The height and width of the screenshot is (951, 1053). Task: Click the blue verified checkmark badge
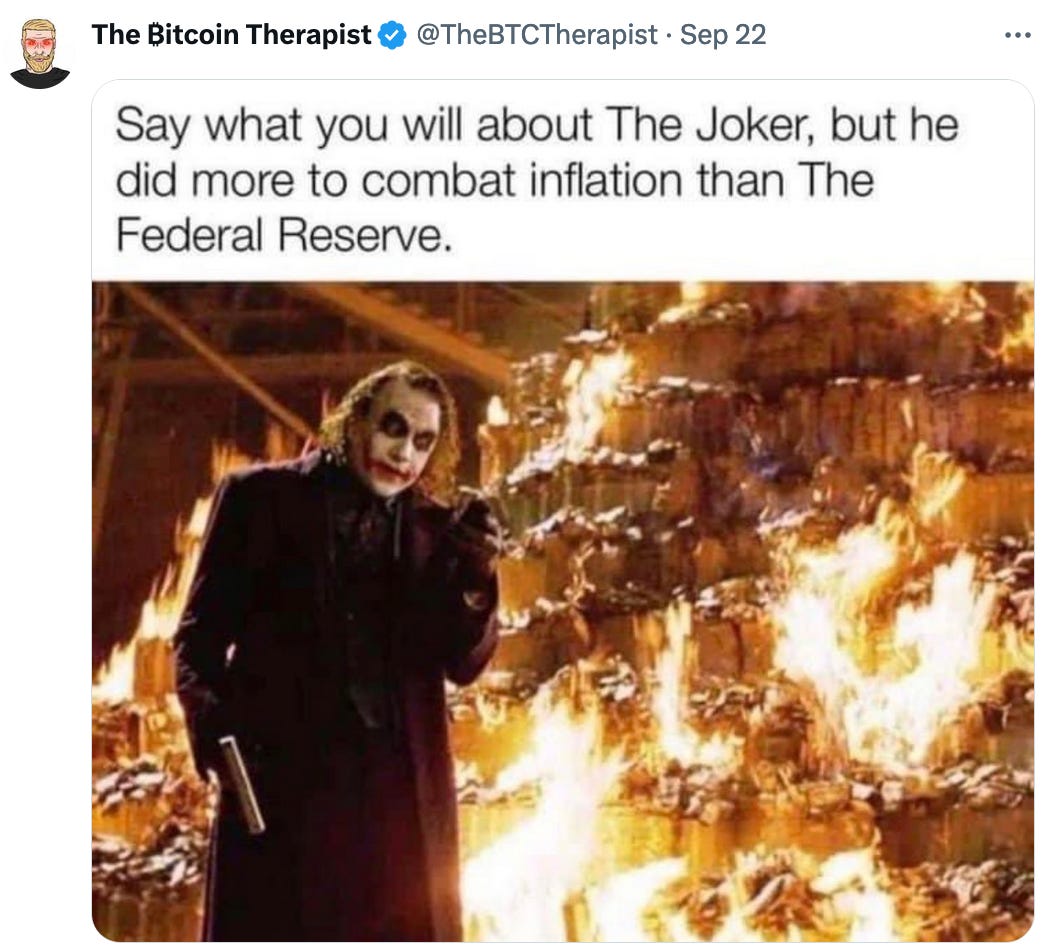pos(393,35)
